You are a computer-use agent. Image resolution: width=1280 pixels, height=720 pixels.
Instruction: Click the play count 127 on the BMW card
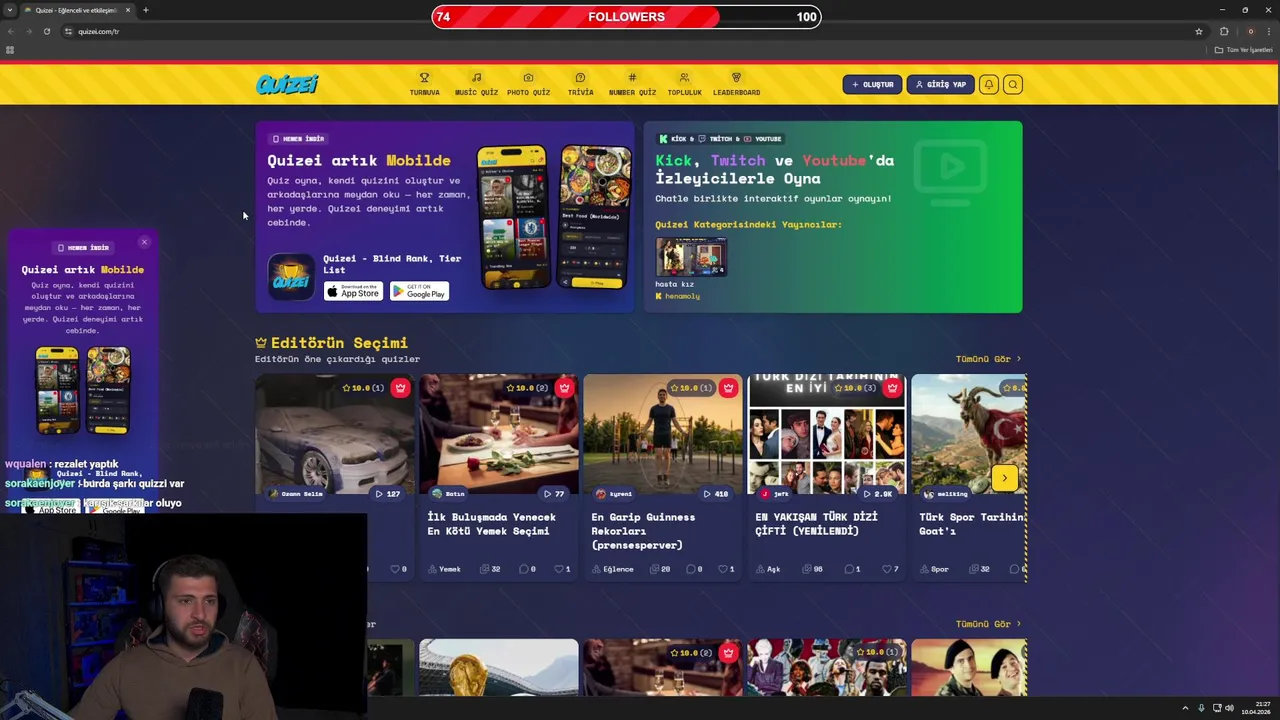click(387, 494)
